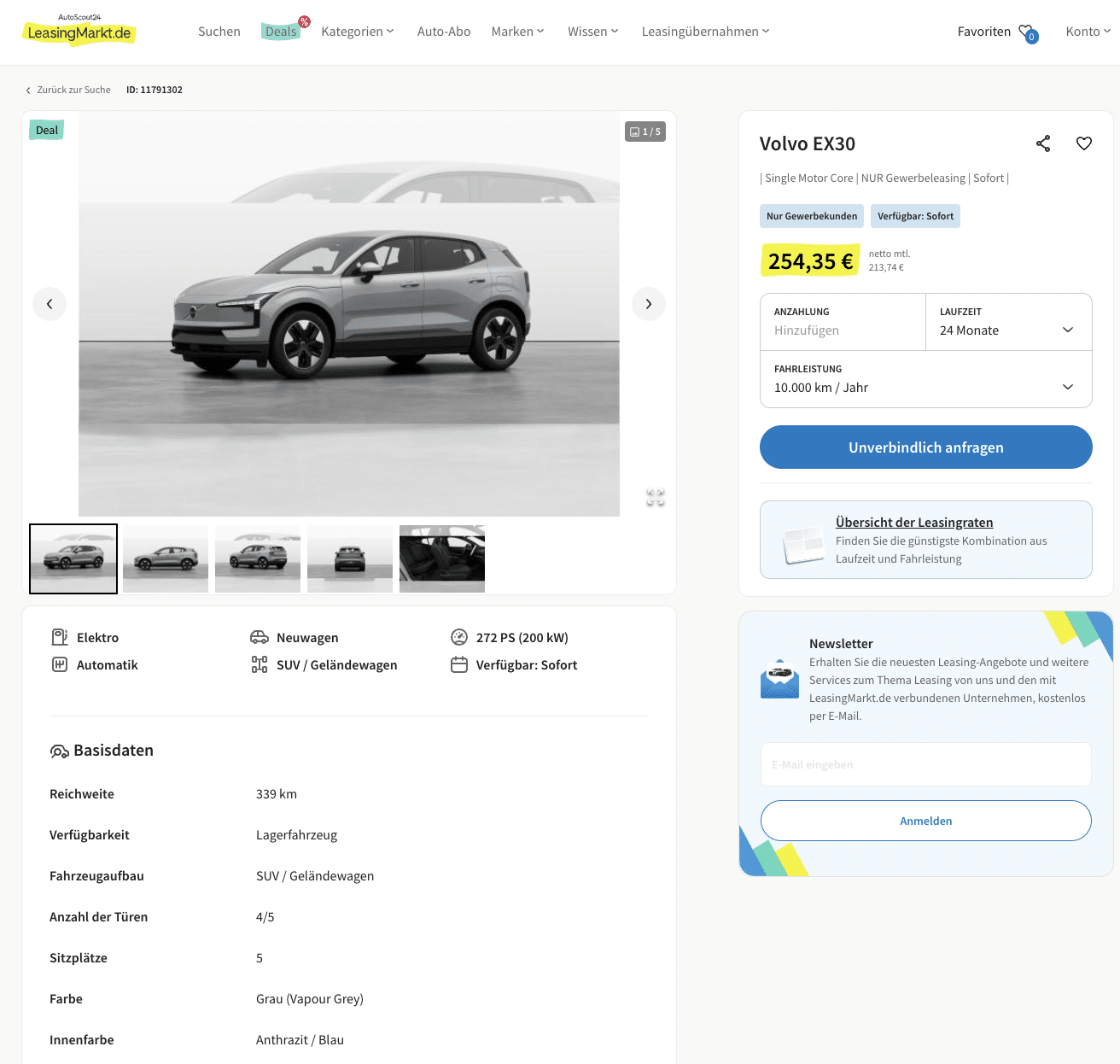Show next car image
The image size is (1120, 1064).
pyautogui.click(x=649, y=304)
